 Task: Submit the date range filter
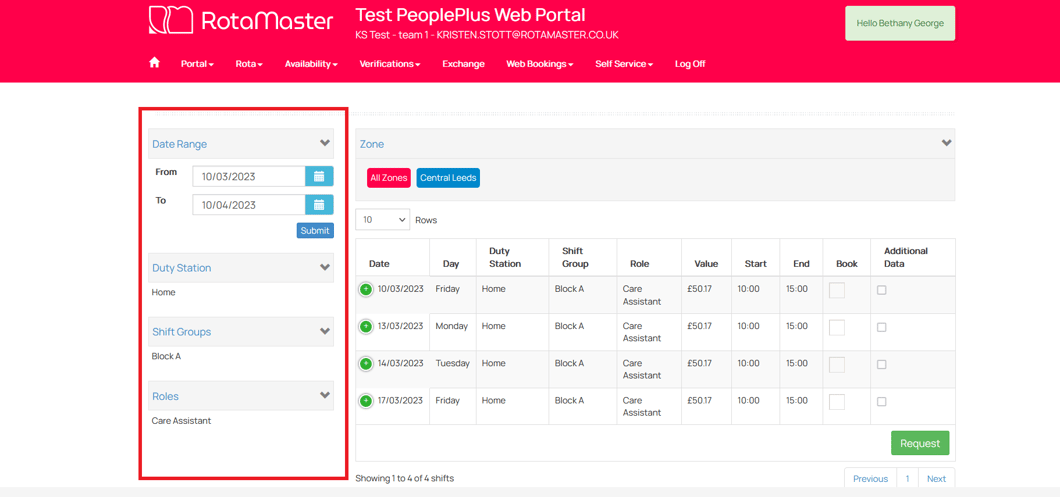click(314, 230)
